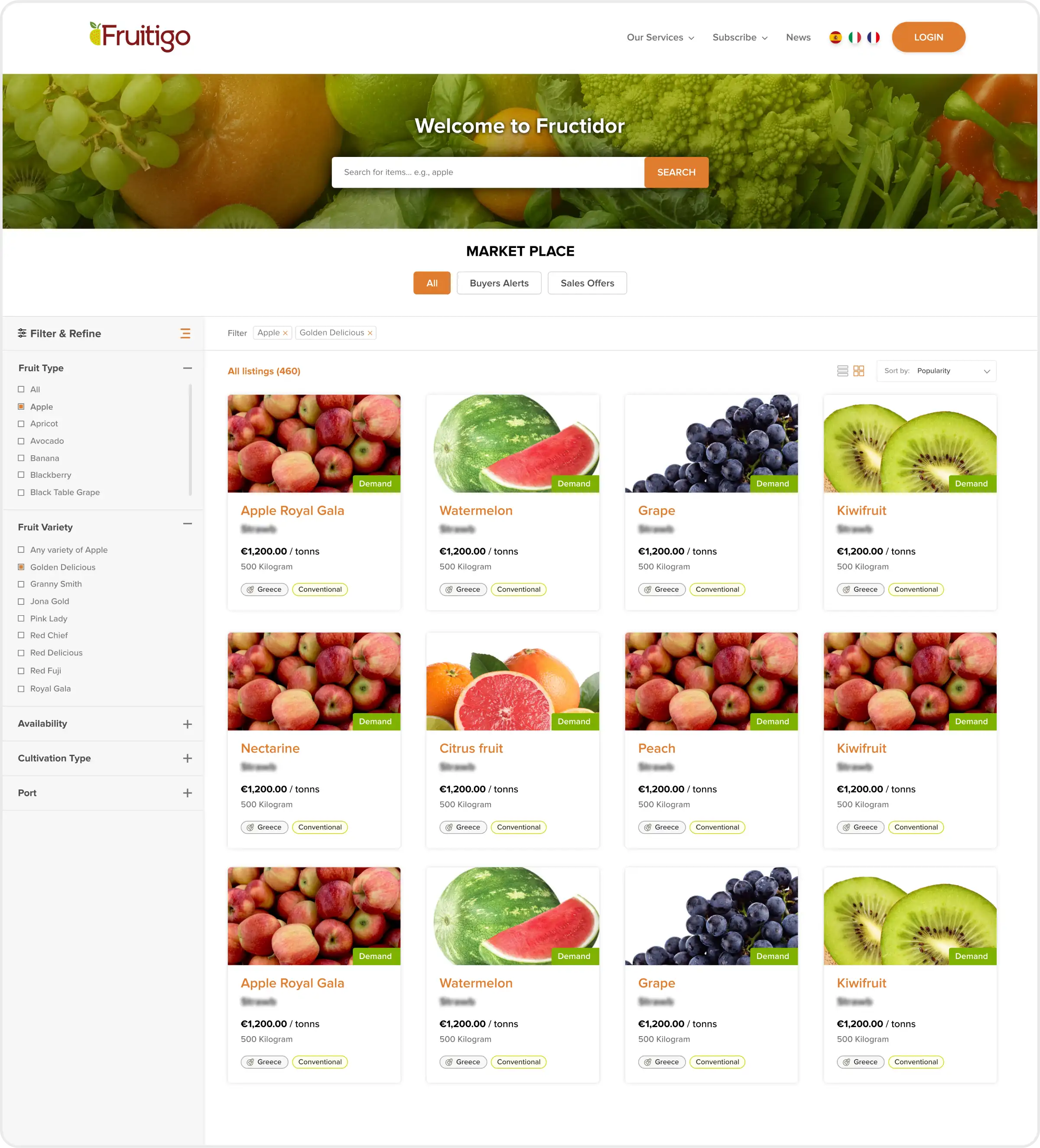Select the Buyers Alerts tab
Viewport: 1040px width, 1148px height.
pyautogui.click(x=499, y=283)
